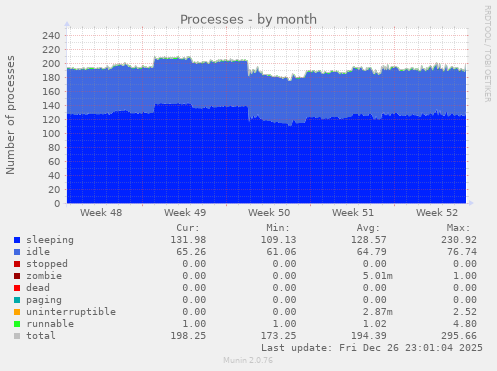497x371 pixels.
Task: Click sleeping current value 131.98
Action: pos(188,240)
